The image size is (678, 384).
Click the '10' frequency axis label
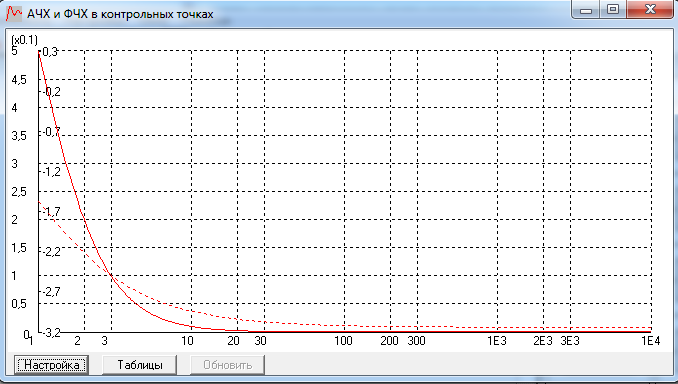(x=187, y=341)
